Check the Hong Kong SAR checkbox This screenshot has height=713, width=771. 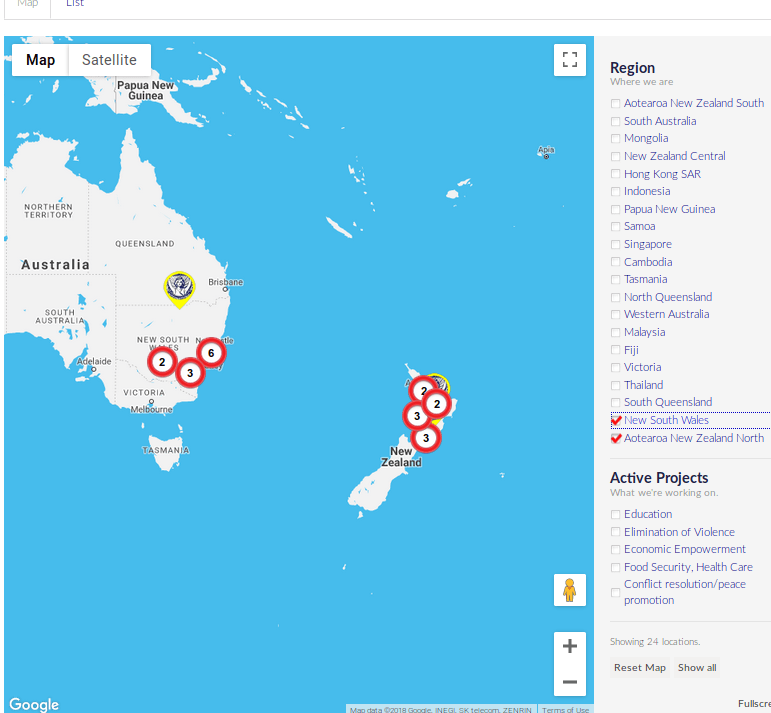point(615,174)
